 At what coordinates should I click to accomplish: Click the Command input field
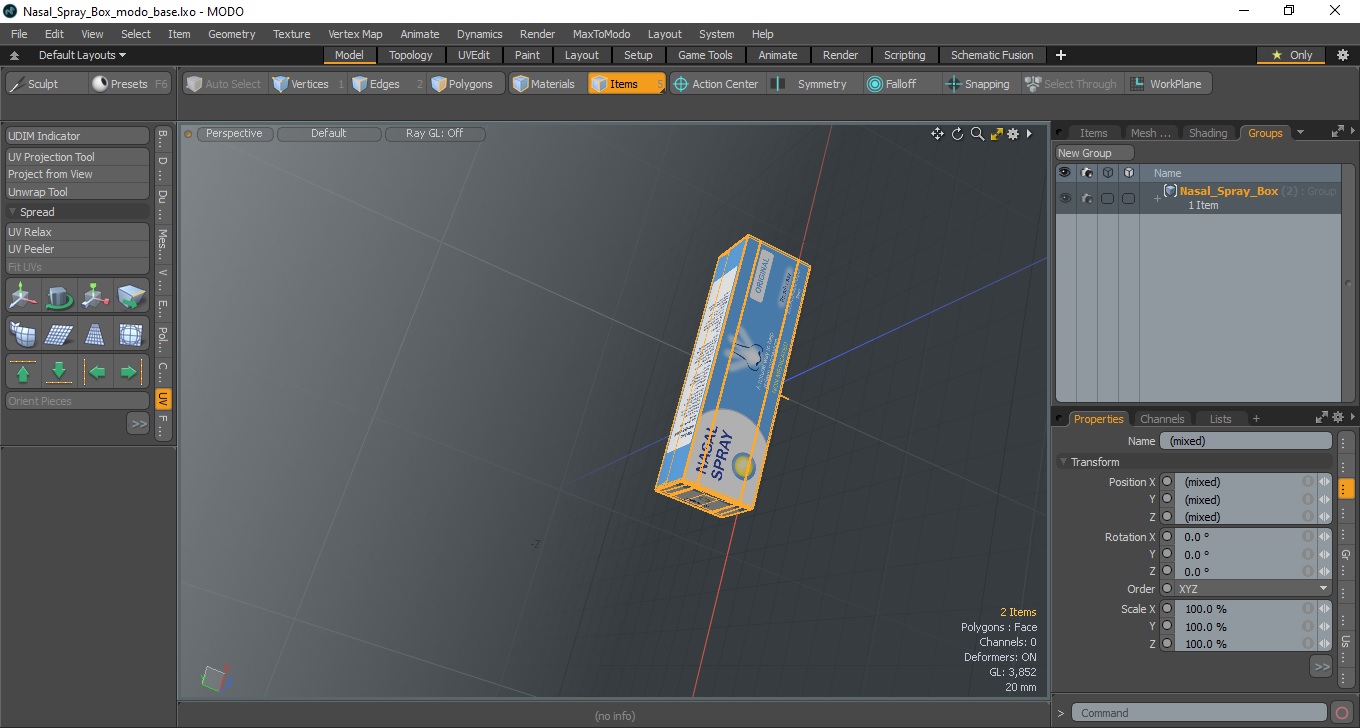click(1200, 713)
